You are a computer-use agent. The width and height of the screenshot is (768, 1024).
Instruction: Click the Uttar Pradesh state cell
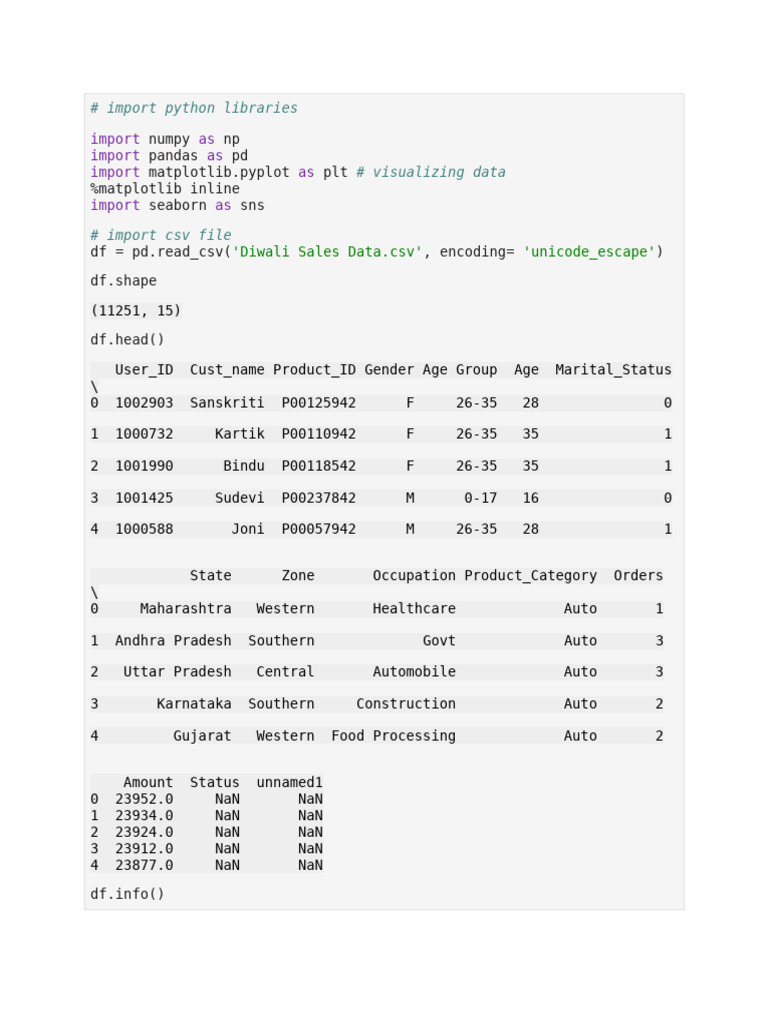pos(177,672)
